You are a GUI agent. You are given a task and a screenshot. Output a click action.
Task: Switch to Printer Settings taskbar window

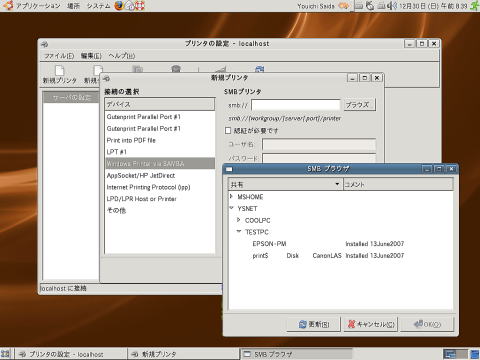tap(71, 354)
